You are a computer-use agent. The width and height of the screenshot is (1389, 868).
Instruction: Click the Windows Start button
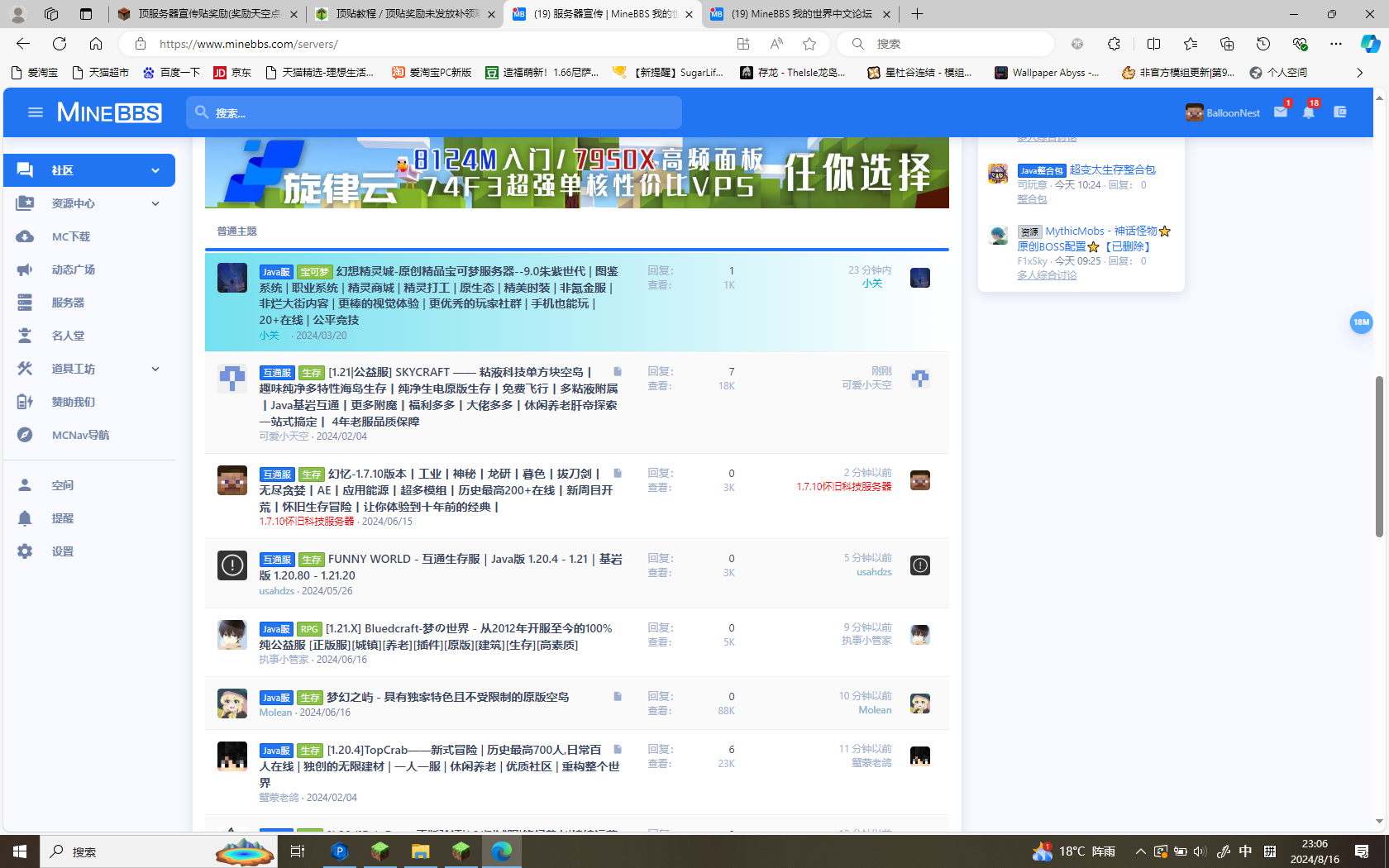tap(20, 851)
